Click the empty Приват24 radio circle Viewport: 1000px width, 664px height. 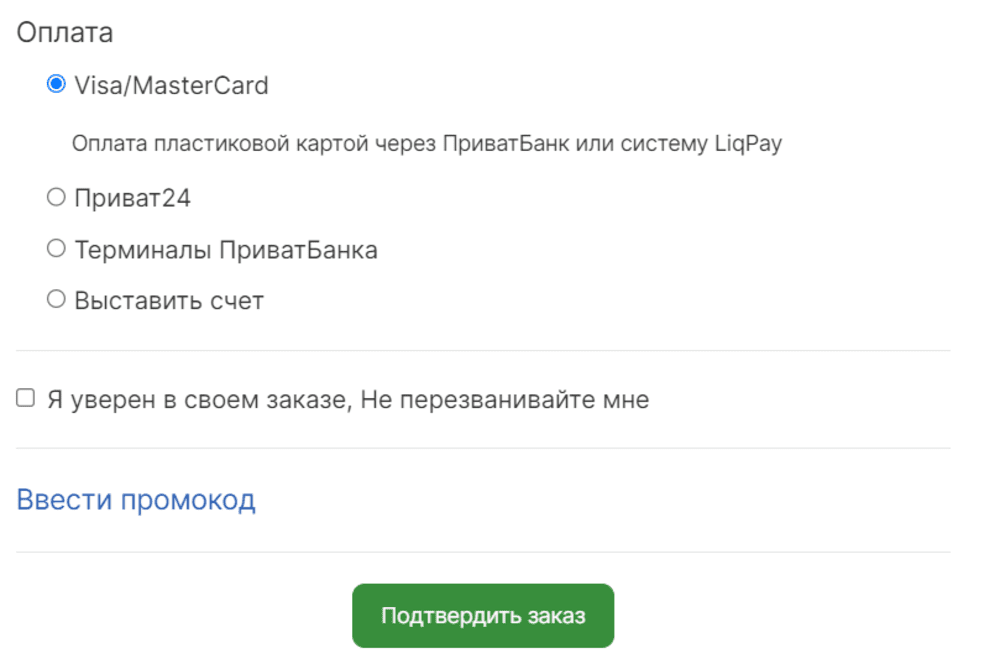[x=56, y=197]
